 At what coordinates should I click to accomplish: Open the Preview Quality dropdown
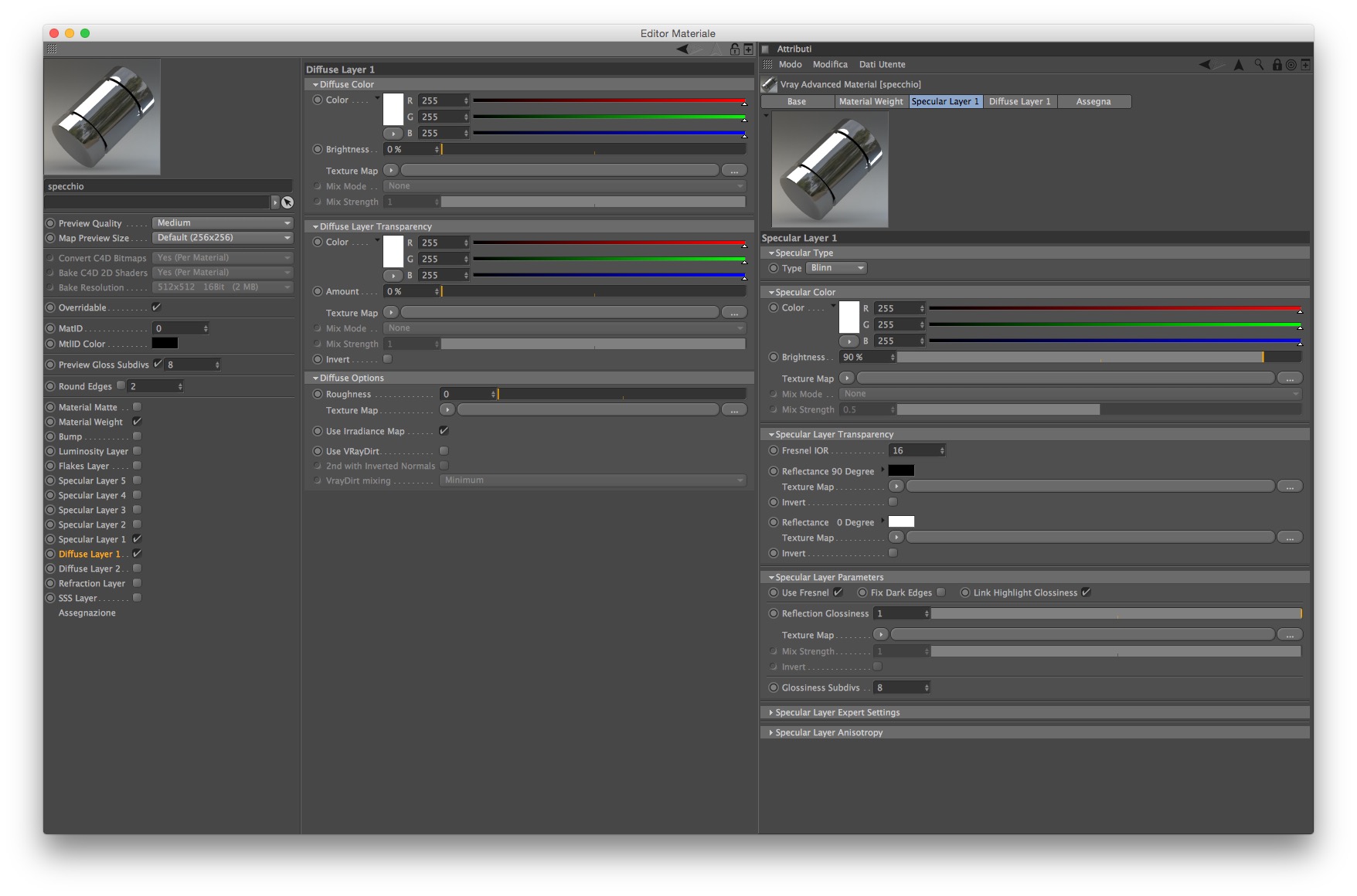[x=223, y=223]
